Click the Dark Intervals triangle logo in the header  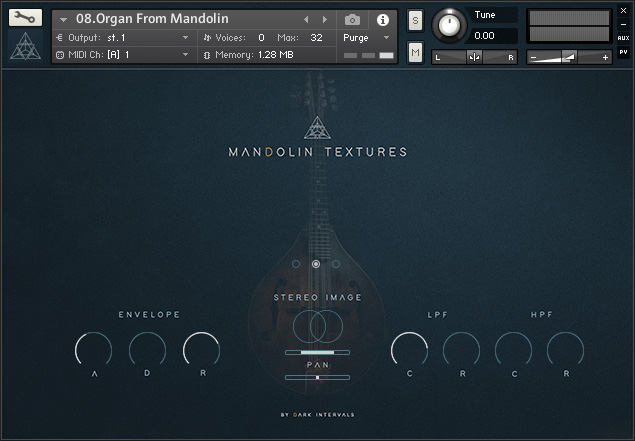(x=25, y=46)
